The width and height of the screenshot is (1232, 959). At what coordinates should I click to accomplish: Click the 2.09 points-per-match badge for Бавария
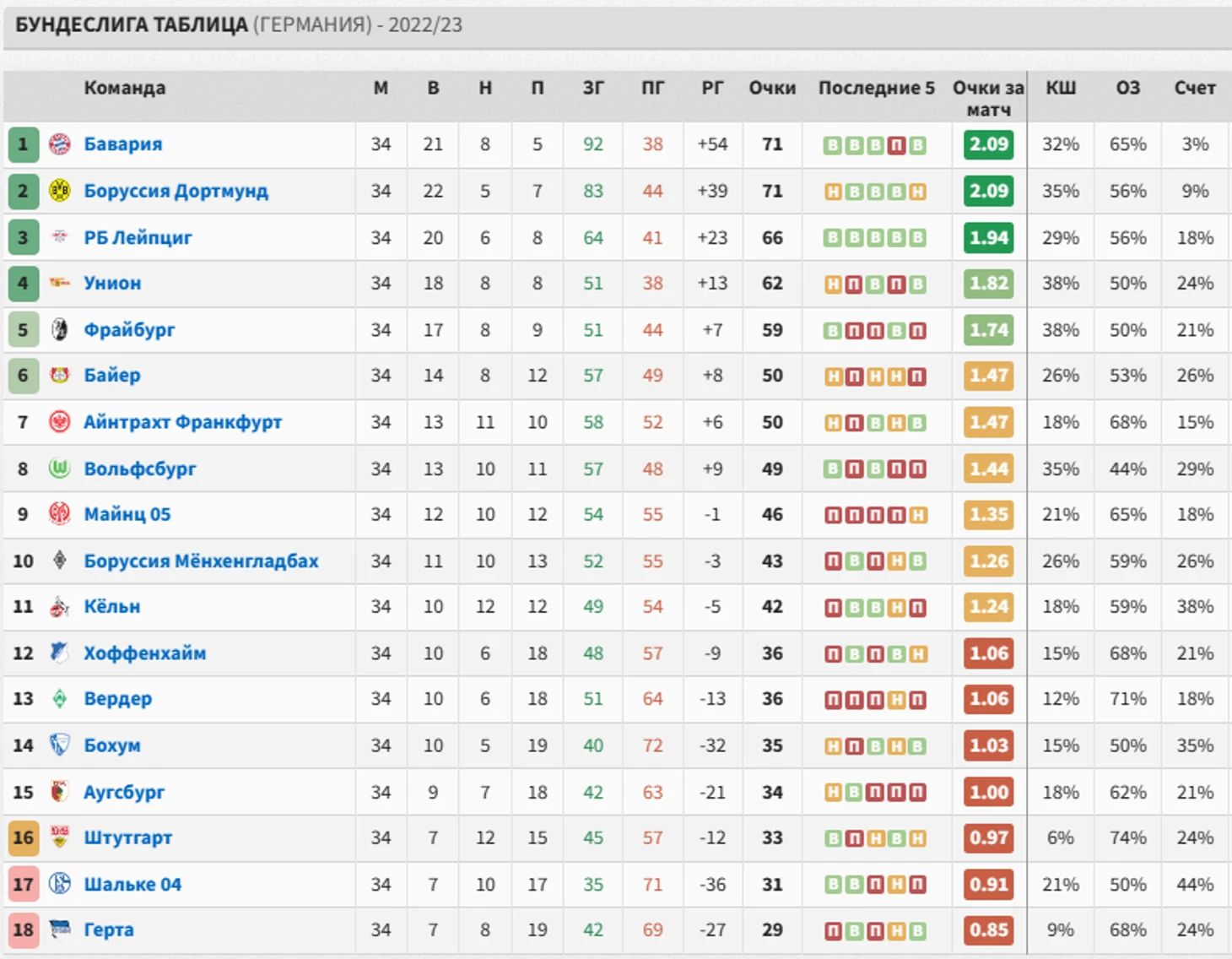(989, 144)
